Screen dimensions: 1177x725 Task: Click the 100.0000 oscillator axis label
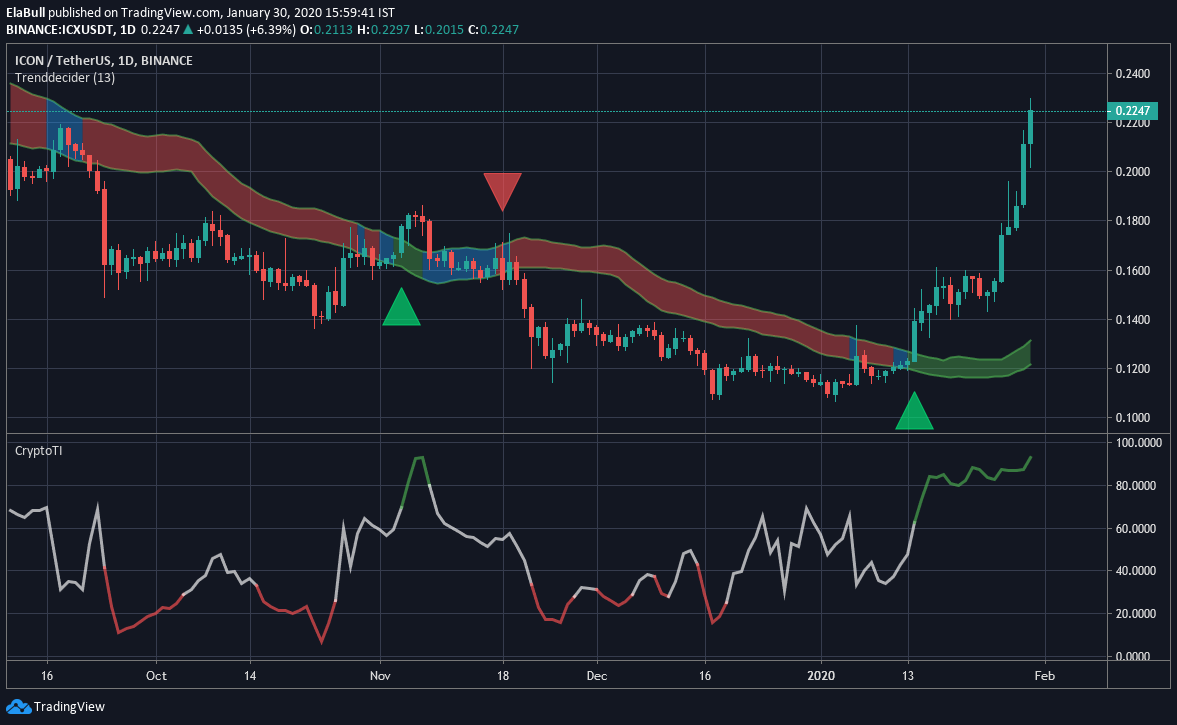pyautogui.click(x=1138, y=443)
